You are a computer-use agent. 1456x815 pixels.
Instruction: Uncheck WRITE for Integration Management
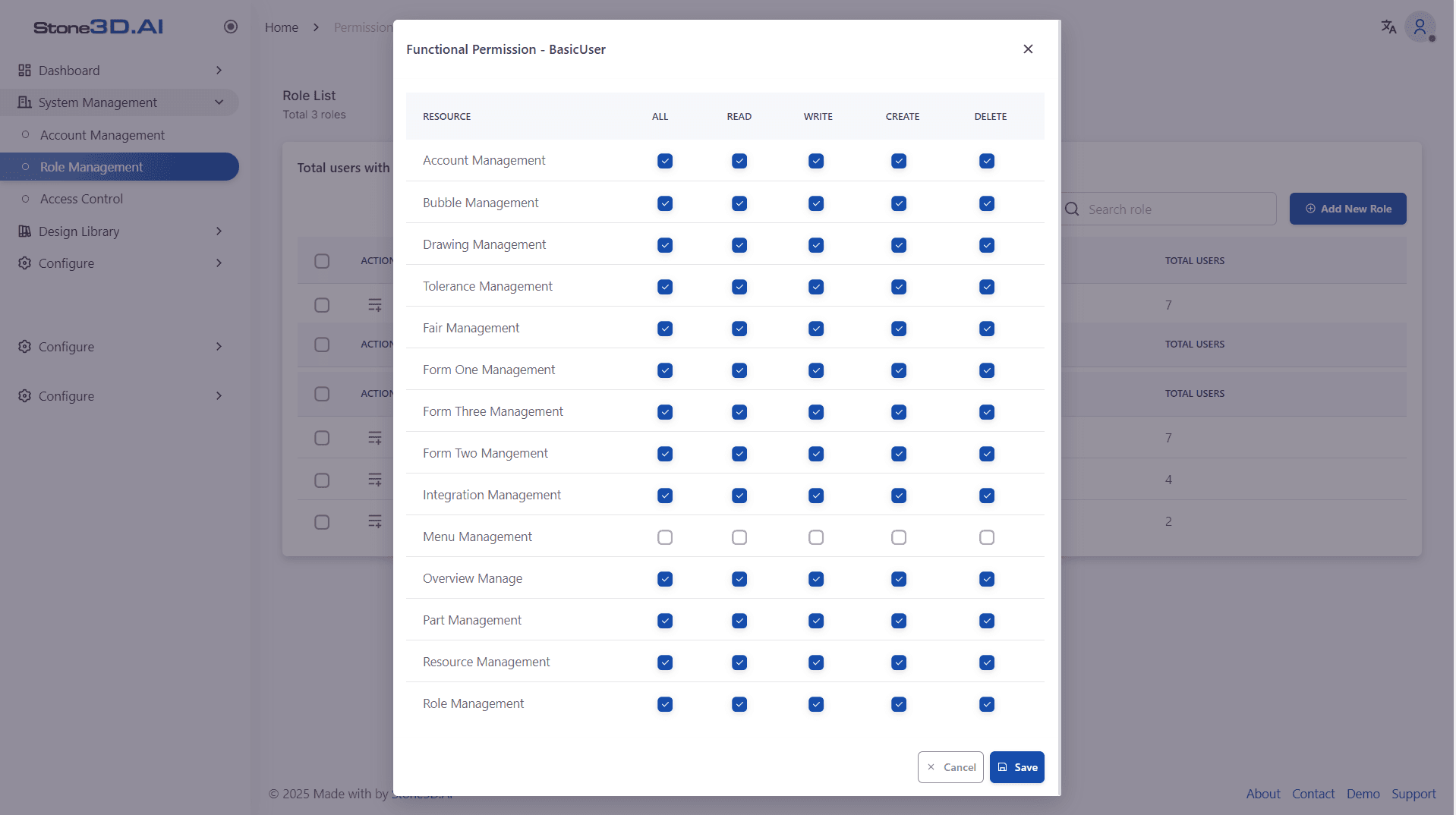coord(816,496)
